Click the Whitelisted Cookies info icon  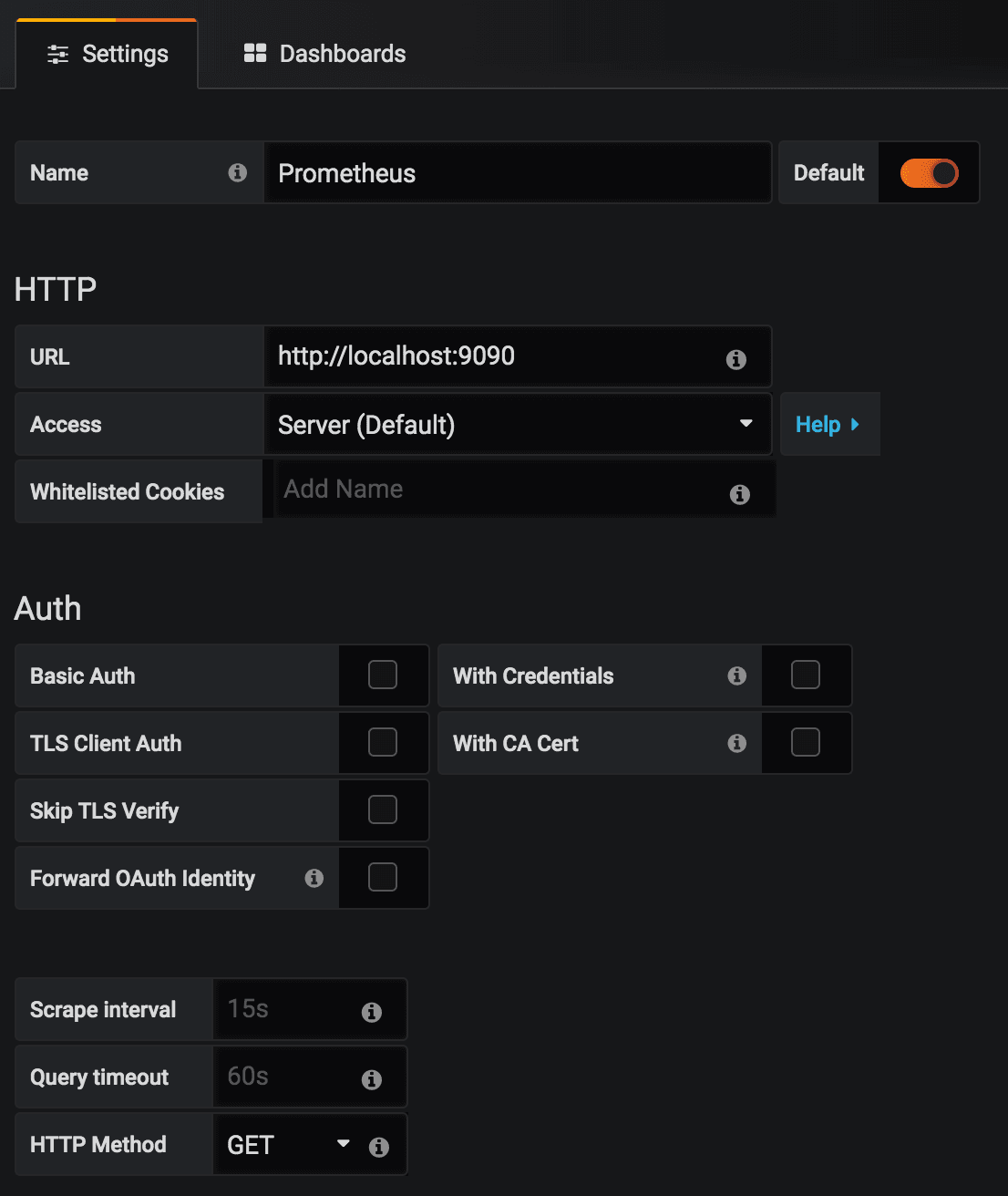tap(740, 494)
